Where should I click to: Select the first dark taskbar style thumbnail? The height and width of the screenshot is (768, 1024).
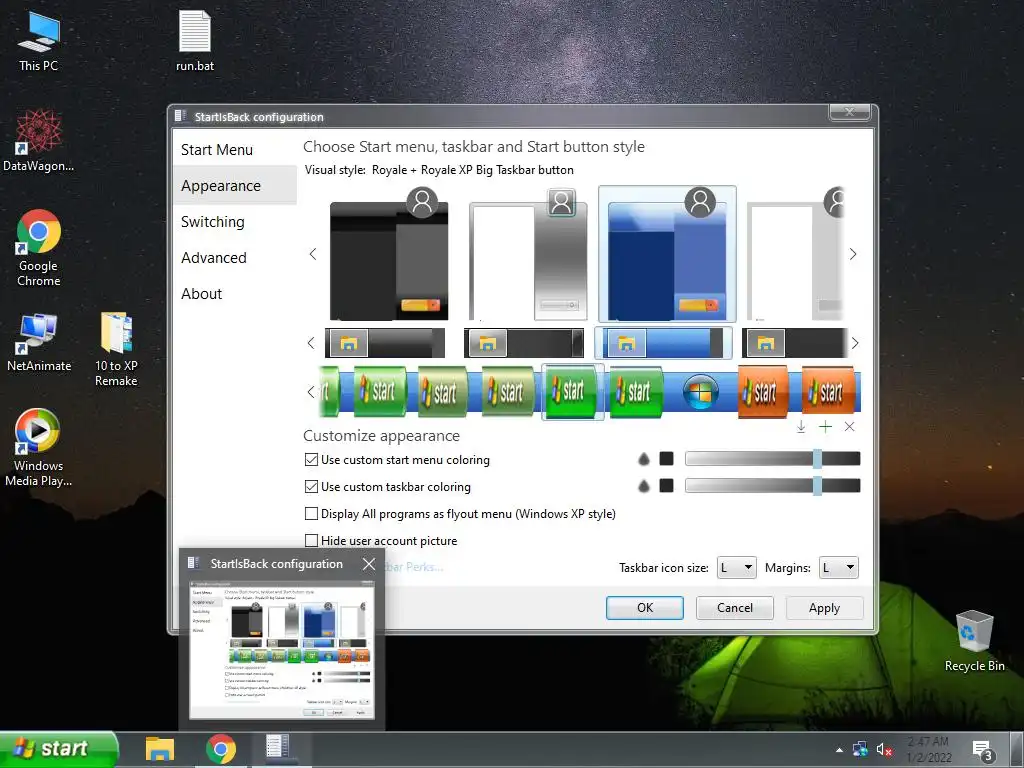pos(385,343)
